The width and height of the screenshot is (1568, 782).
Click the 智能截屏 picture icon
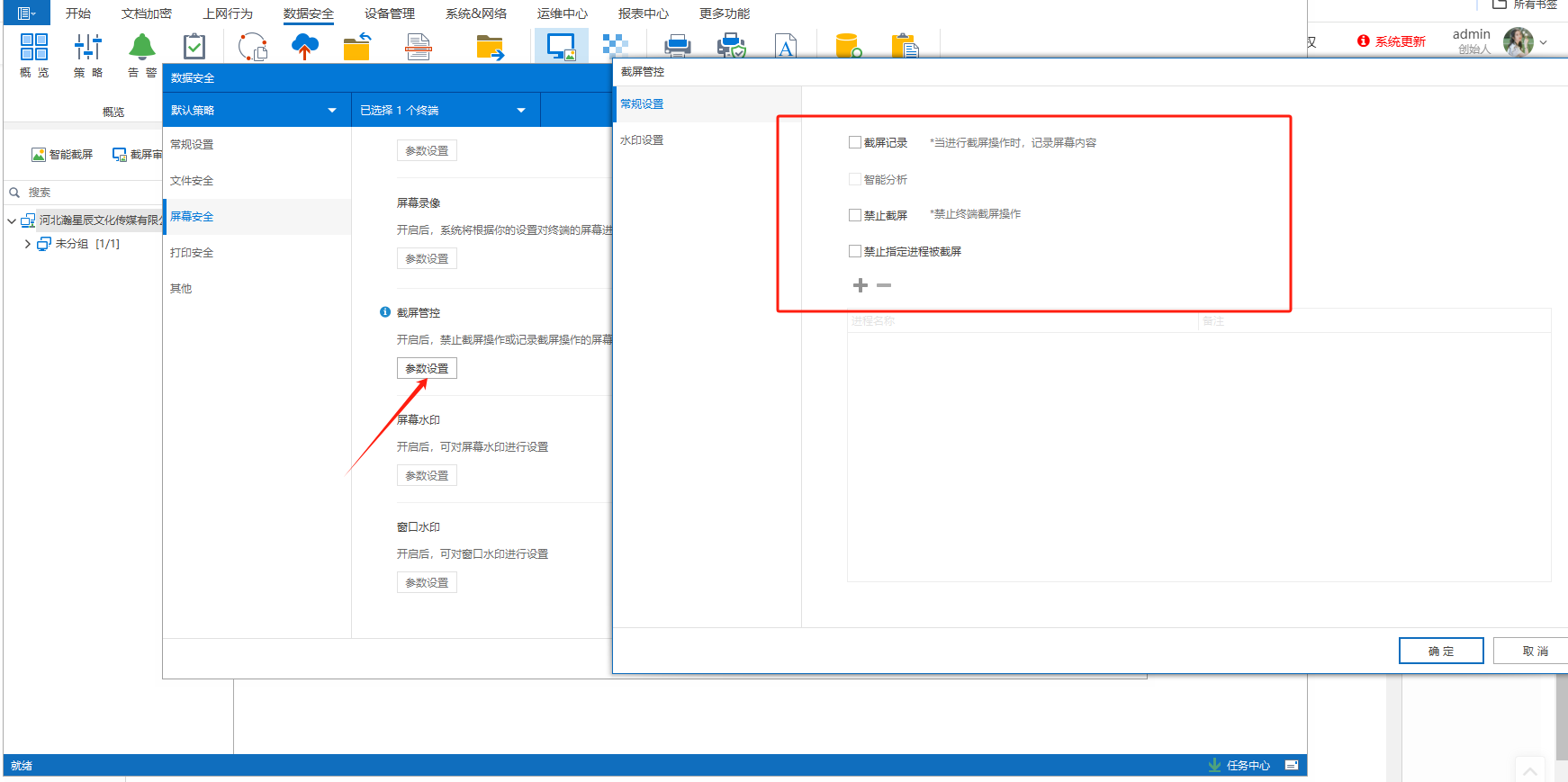[39, 155]
